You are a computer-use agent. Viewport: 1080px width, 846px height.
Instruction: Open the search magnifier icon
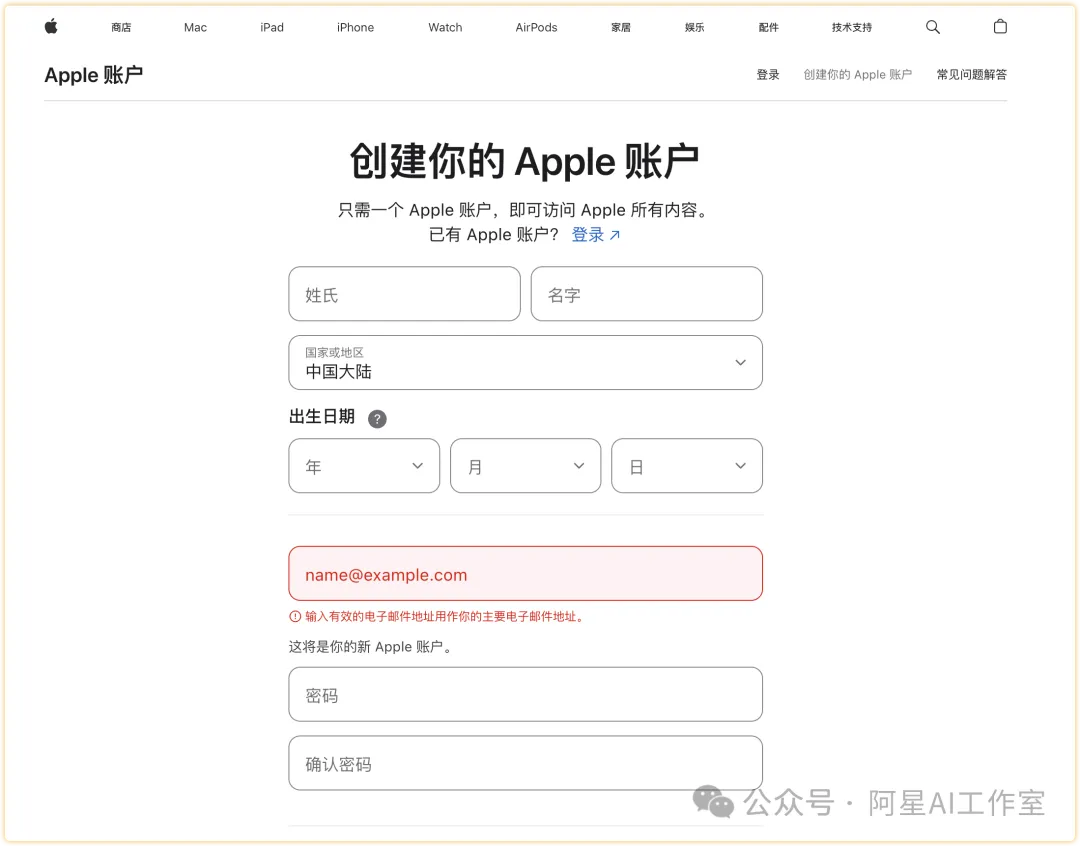click(933, 27)
